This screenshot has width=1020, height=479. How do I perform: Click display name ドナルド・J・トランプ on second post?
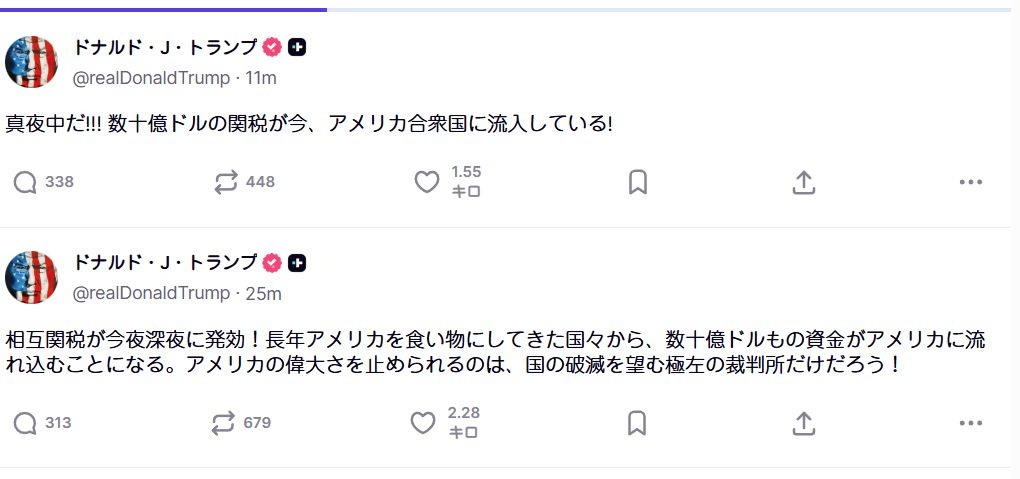coord(165,262)
